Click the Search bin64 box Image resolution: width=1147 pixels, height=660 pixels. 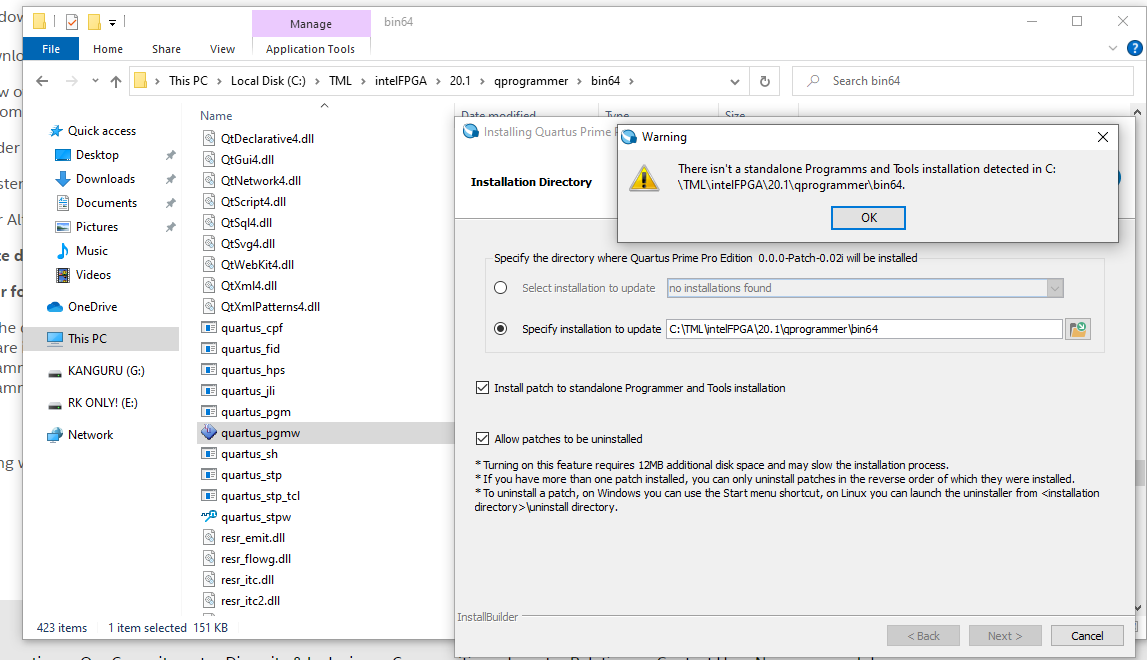coord(963,81)
